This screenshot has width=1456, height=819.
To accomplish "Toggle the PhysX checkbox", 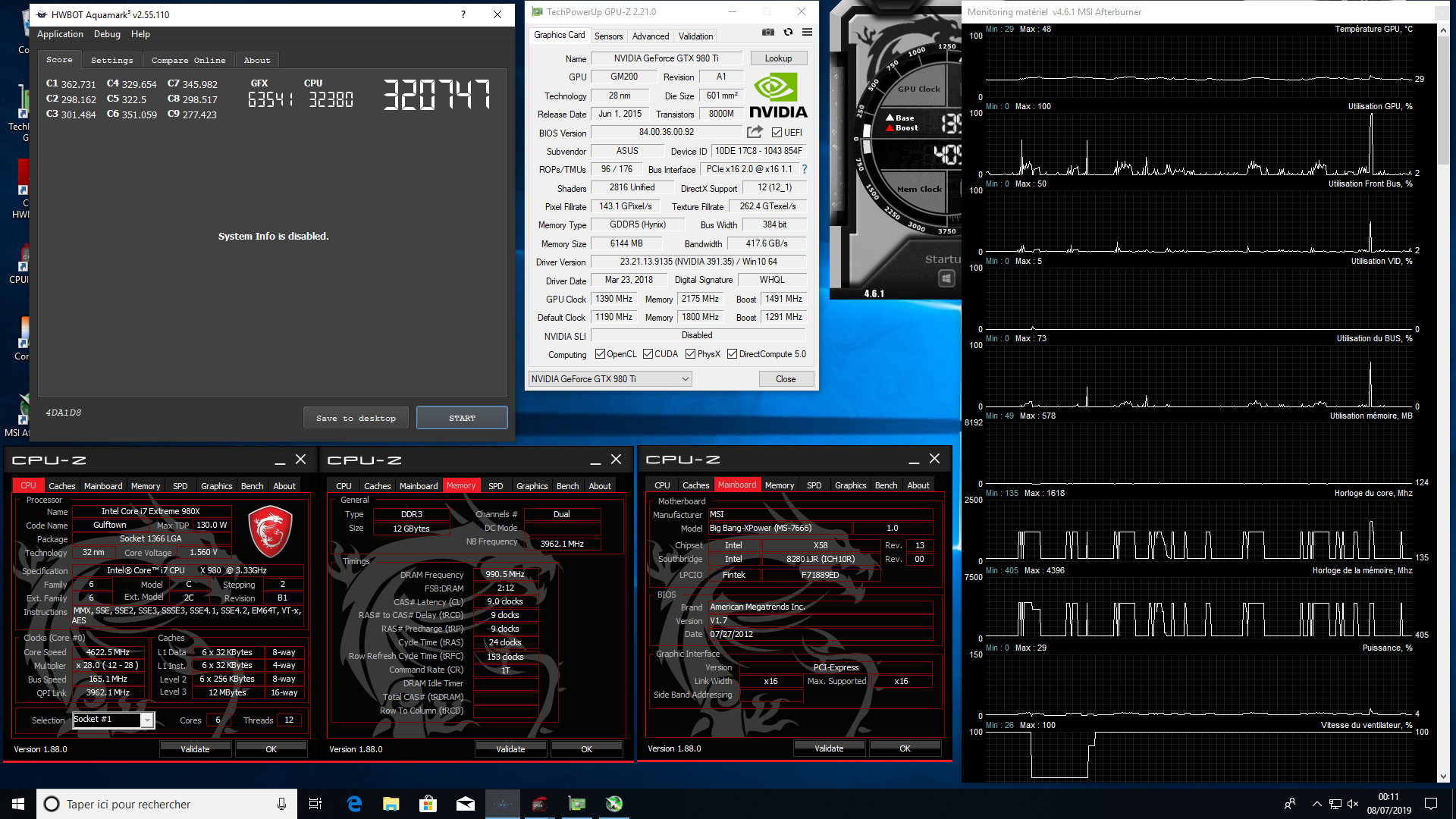I will [x=690, y=354].
